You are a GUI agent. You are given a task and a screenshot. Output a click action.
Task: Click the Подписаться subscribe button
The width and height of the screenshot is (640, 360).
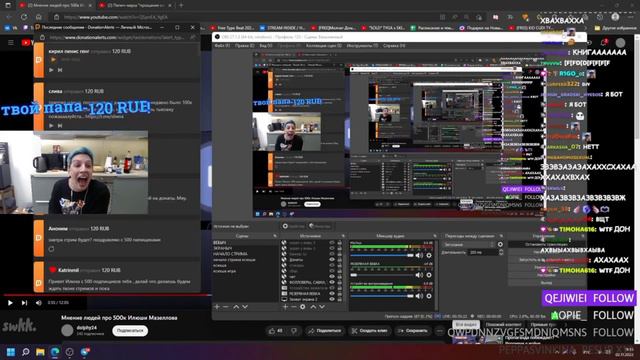click(x=130, y=331)
